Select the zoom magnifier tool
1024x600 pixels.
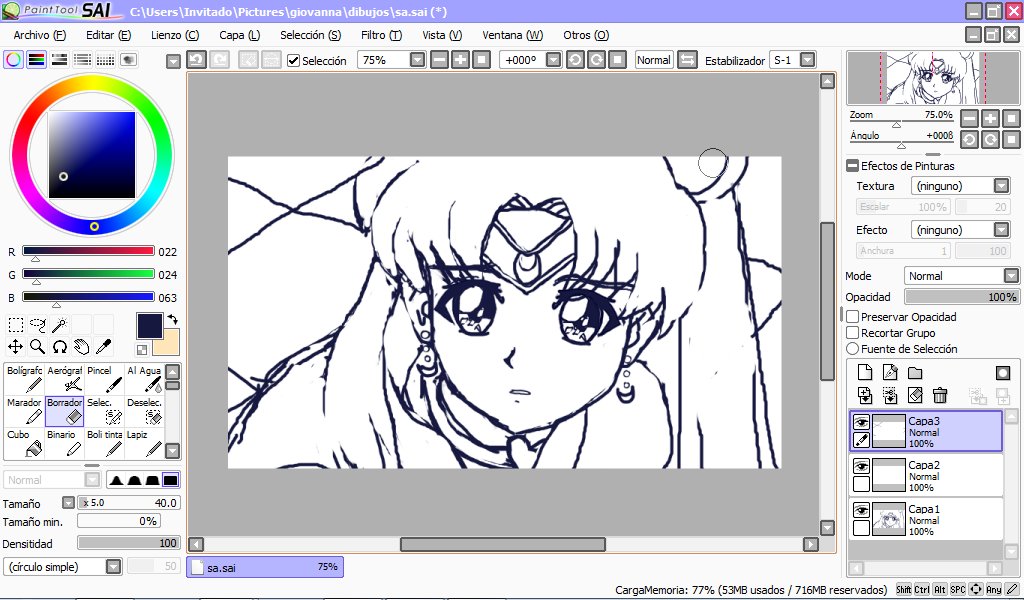click(38, 347)
